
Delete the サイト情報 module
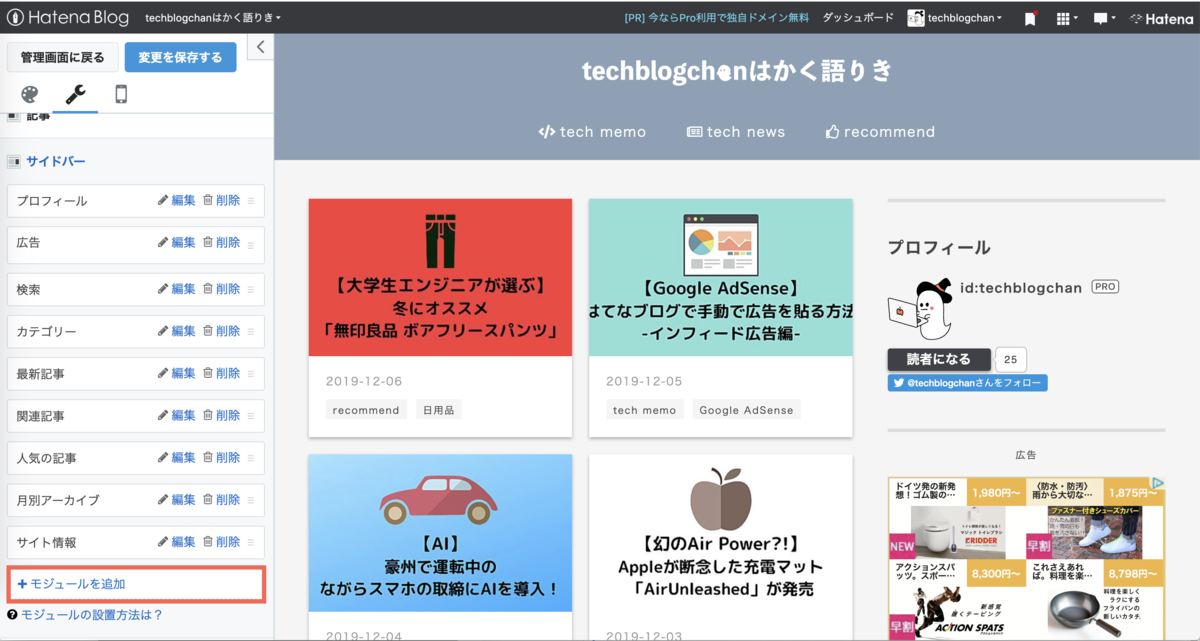[222, 542]
